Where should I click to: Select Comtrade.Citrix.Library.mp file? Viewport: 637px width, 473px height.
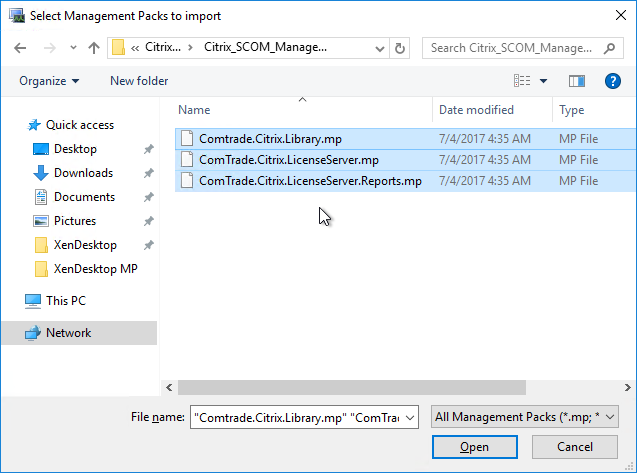(x=405, y=139)
